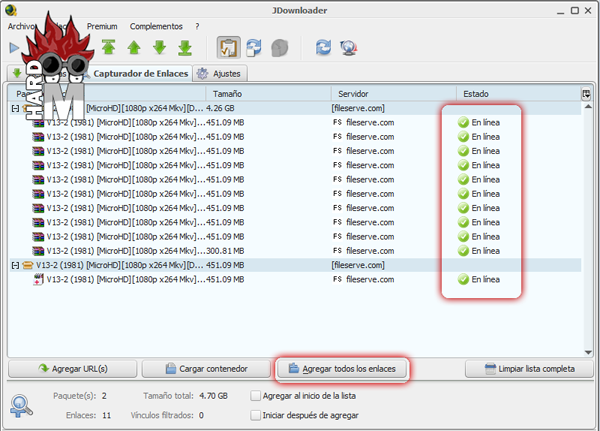Click the Tamaño total 4.70 GB value

point(214,396)
